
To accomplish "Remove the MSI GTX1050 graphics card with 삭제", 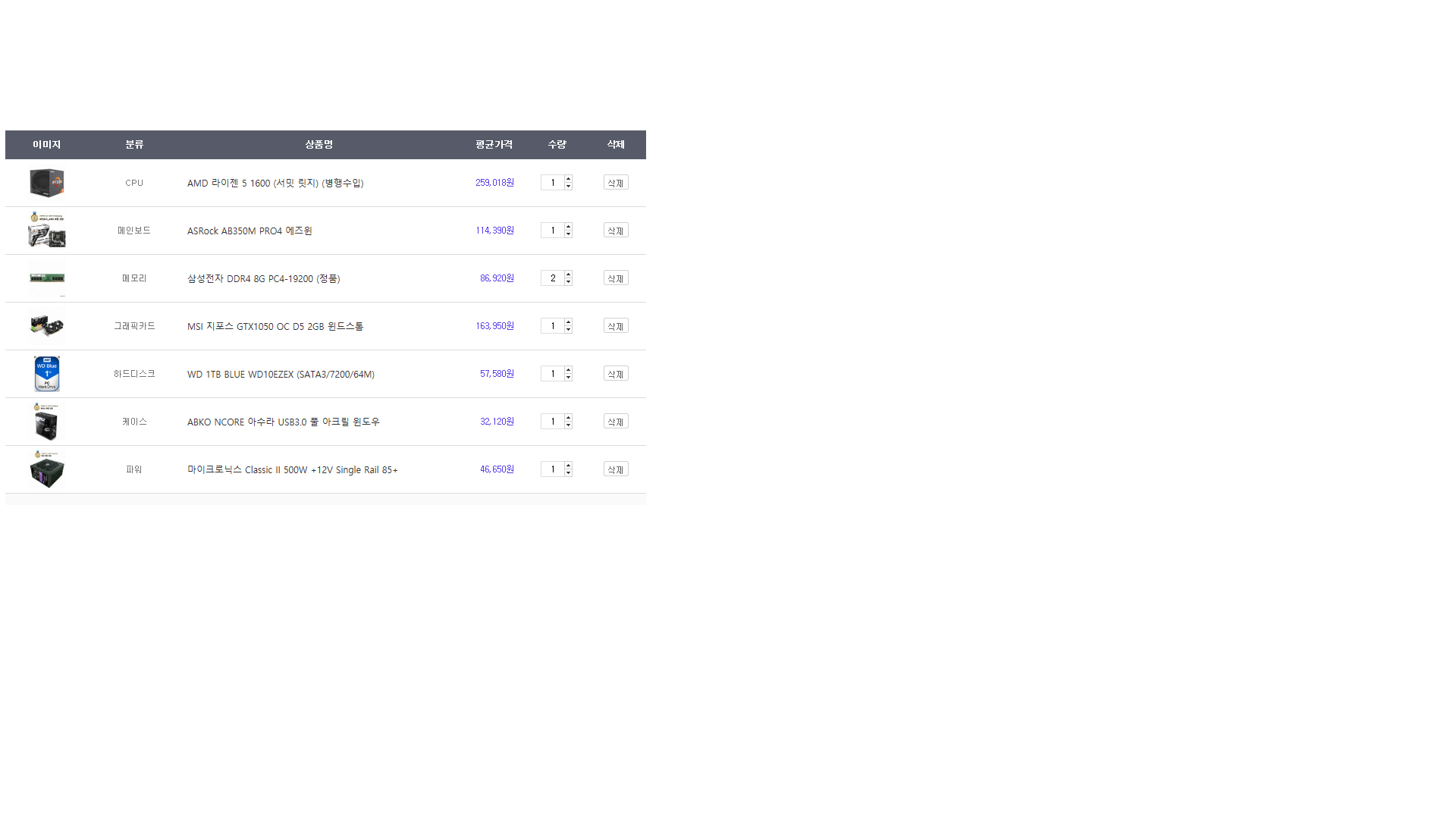I will (616, 326).
